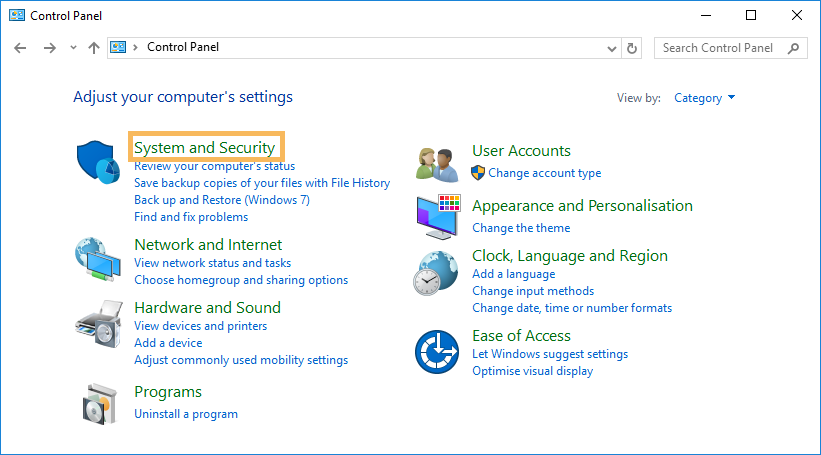The height and width of the screenshot is (455, 821).
Task: Refresh the Control Panel address bar
Action: tap(631, 48)
